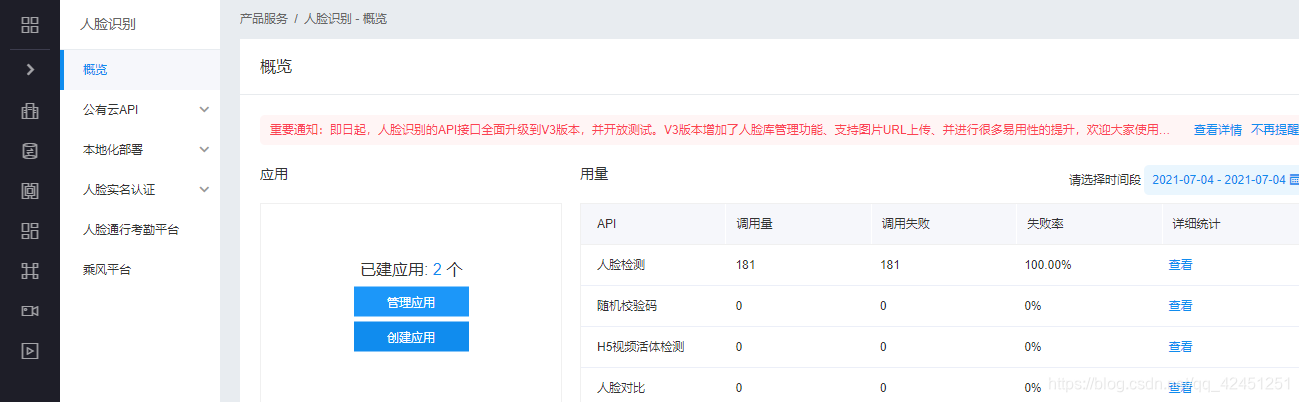Open the 2021-07-04 date range picker
The image size is (1299, 402).
pyautogui.click(x=1221, y=180)
